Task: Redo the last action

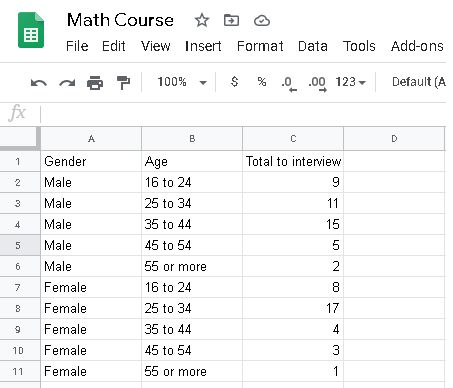Action: click(x=67, y=82)
